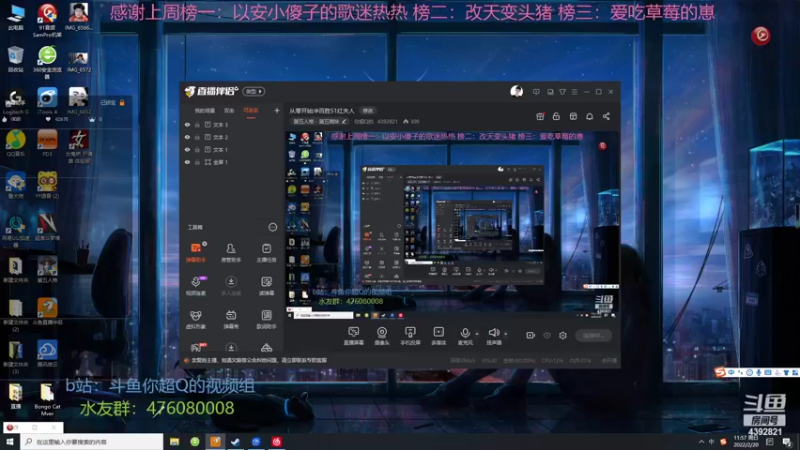Open skin/shirt icon in title bar

tap(562, 92)
